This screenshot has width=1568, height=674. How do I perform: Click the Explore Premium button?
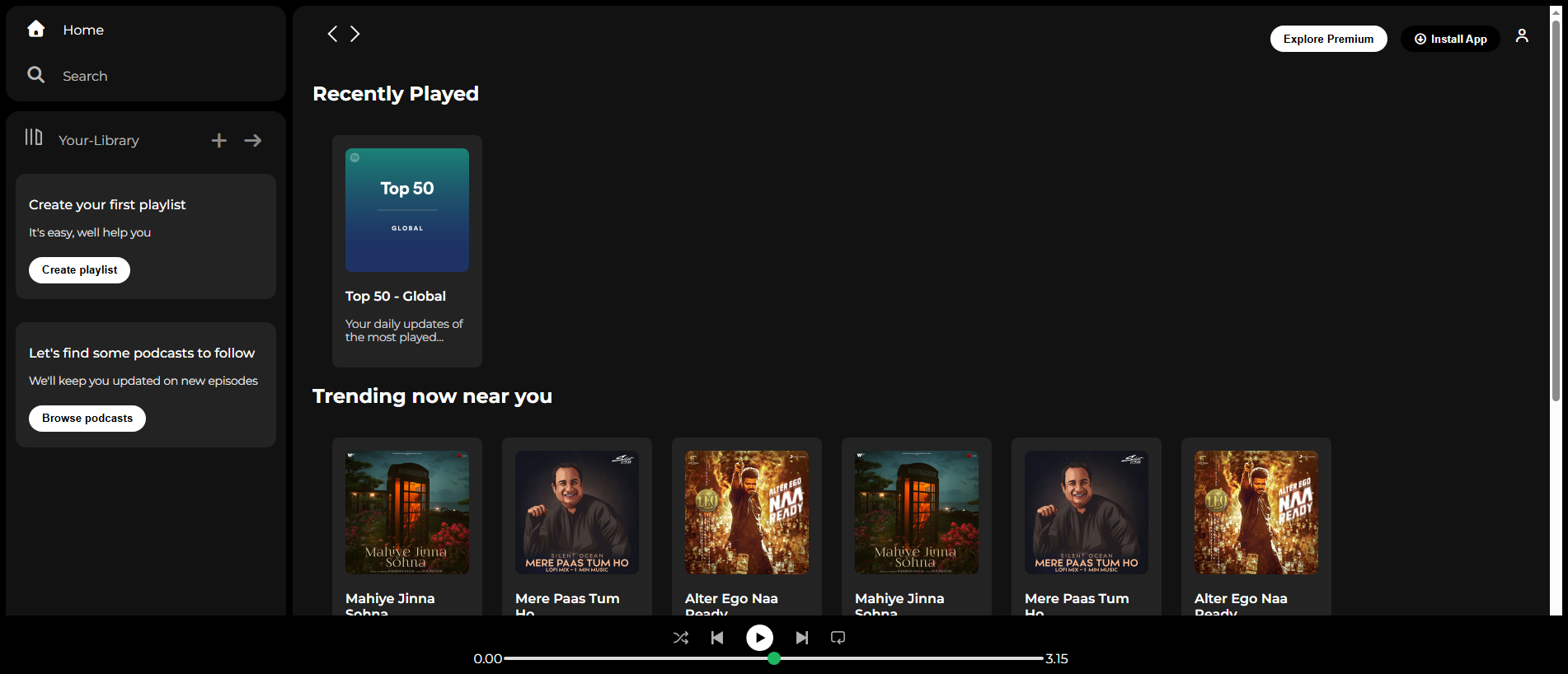[1328, 39]
